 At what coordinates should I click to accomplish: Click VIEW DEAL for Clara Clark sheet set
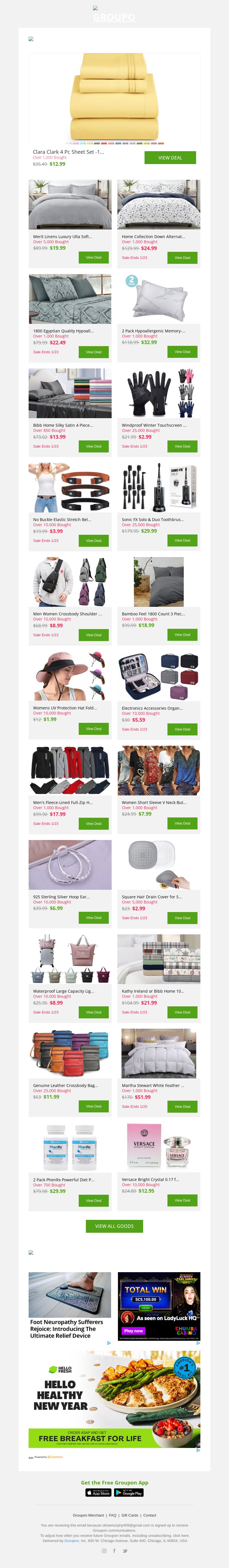170,158
